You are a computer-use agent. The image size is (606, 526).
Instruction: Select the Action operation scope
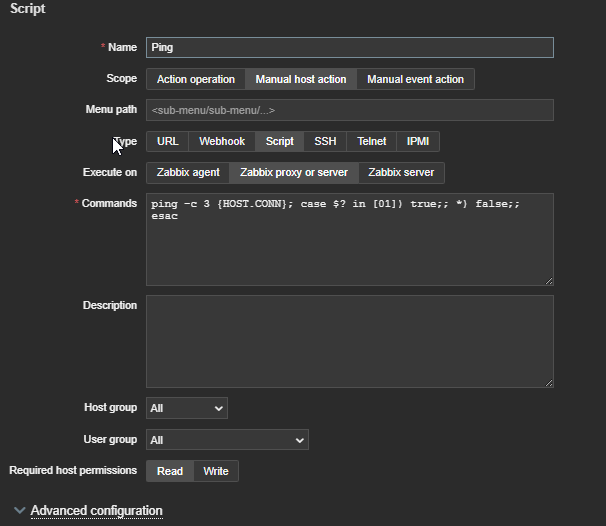tap(196, 79)
